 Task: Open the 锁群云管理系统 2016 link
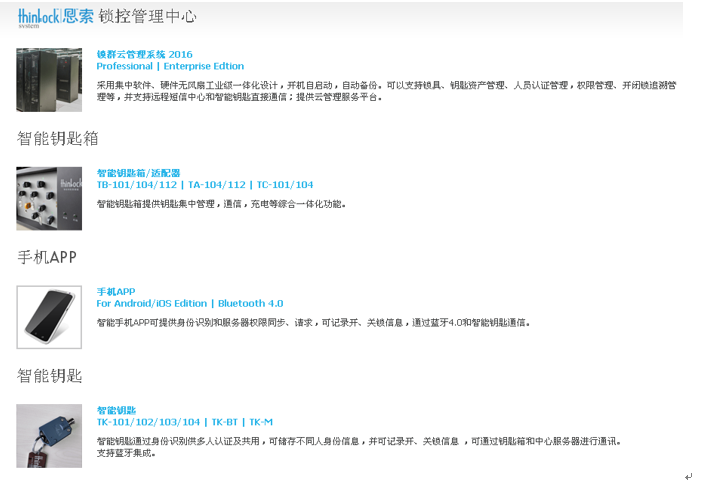coord(144,54)
